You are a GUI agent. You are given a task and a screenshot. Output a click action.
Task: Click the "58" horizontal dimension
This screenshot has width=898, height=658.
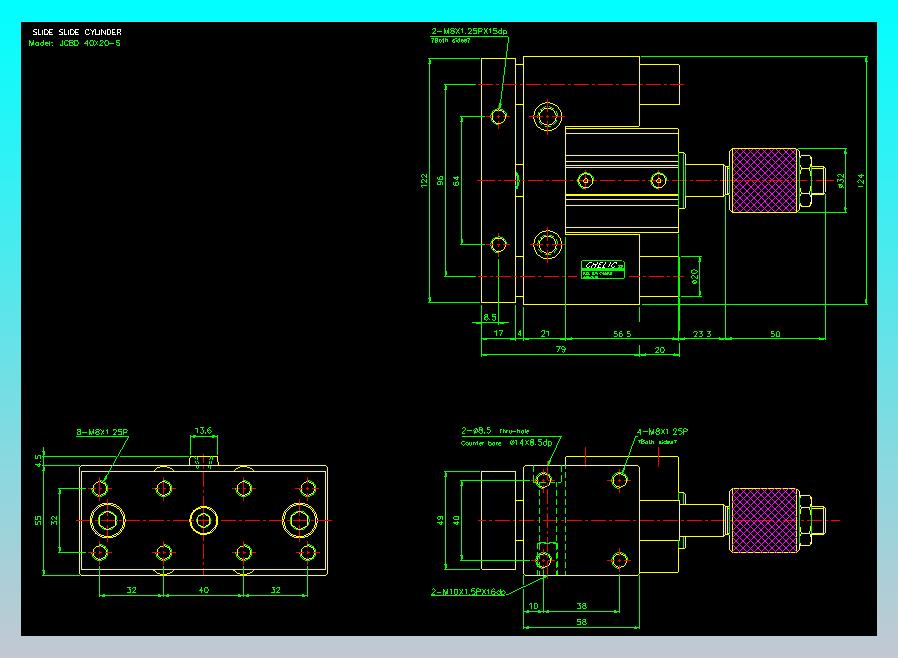click(581, 621)
